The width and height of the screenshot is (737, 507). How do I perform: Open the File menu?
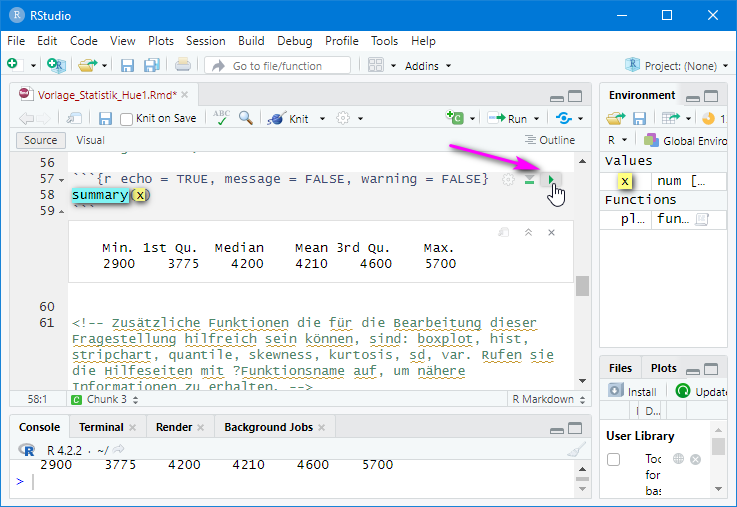tap(16, 41)
